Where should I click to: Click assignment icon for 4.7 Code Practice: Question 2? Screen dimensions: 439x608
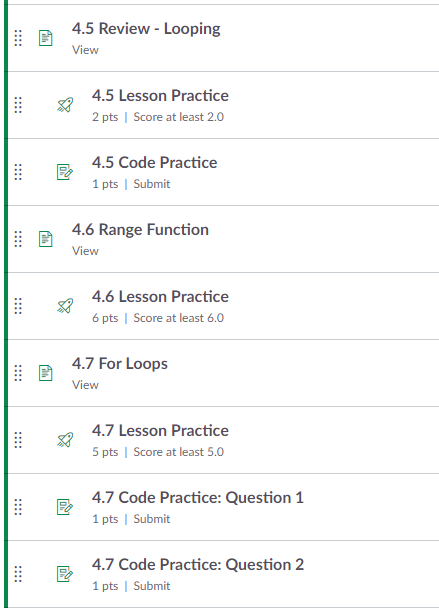coord(65,574)
